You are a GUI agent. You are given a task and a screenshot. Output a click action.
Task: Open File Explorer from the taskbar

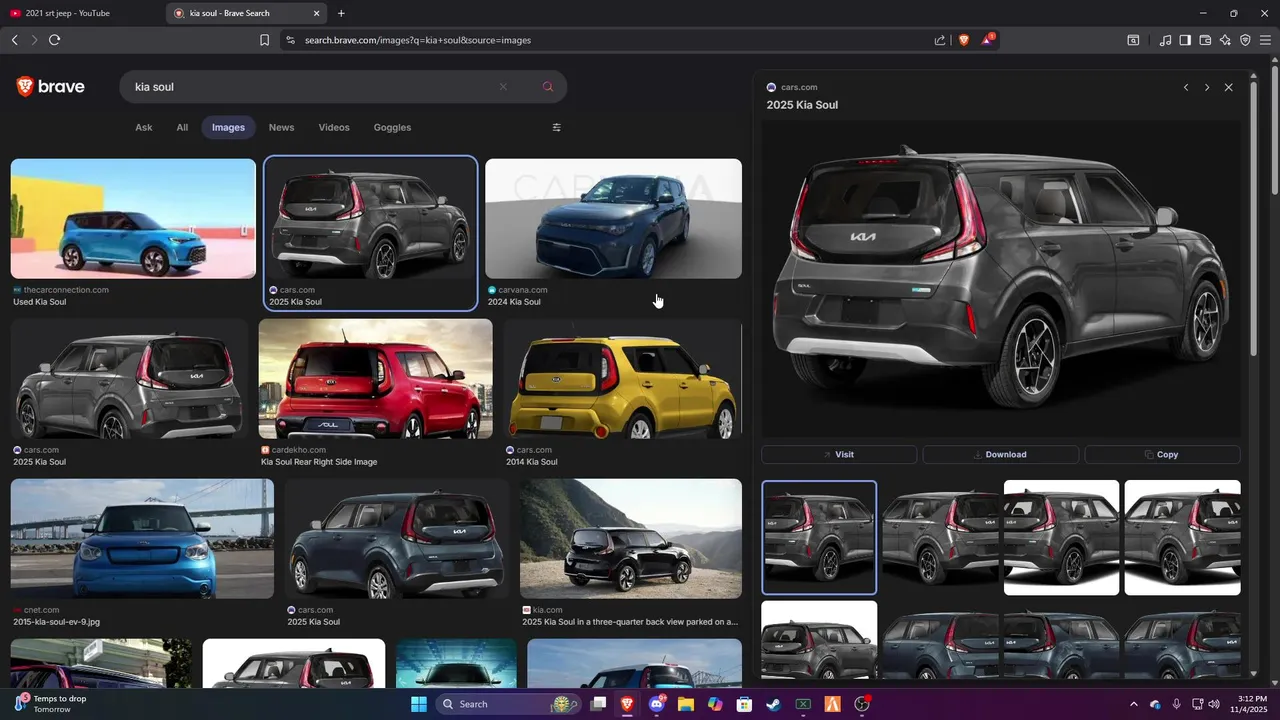coord(686,704)
